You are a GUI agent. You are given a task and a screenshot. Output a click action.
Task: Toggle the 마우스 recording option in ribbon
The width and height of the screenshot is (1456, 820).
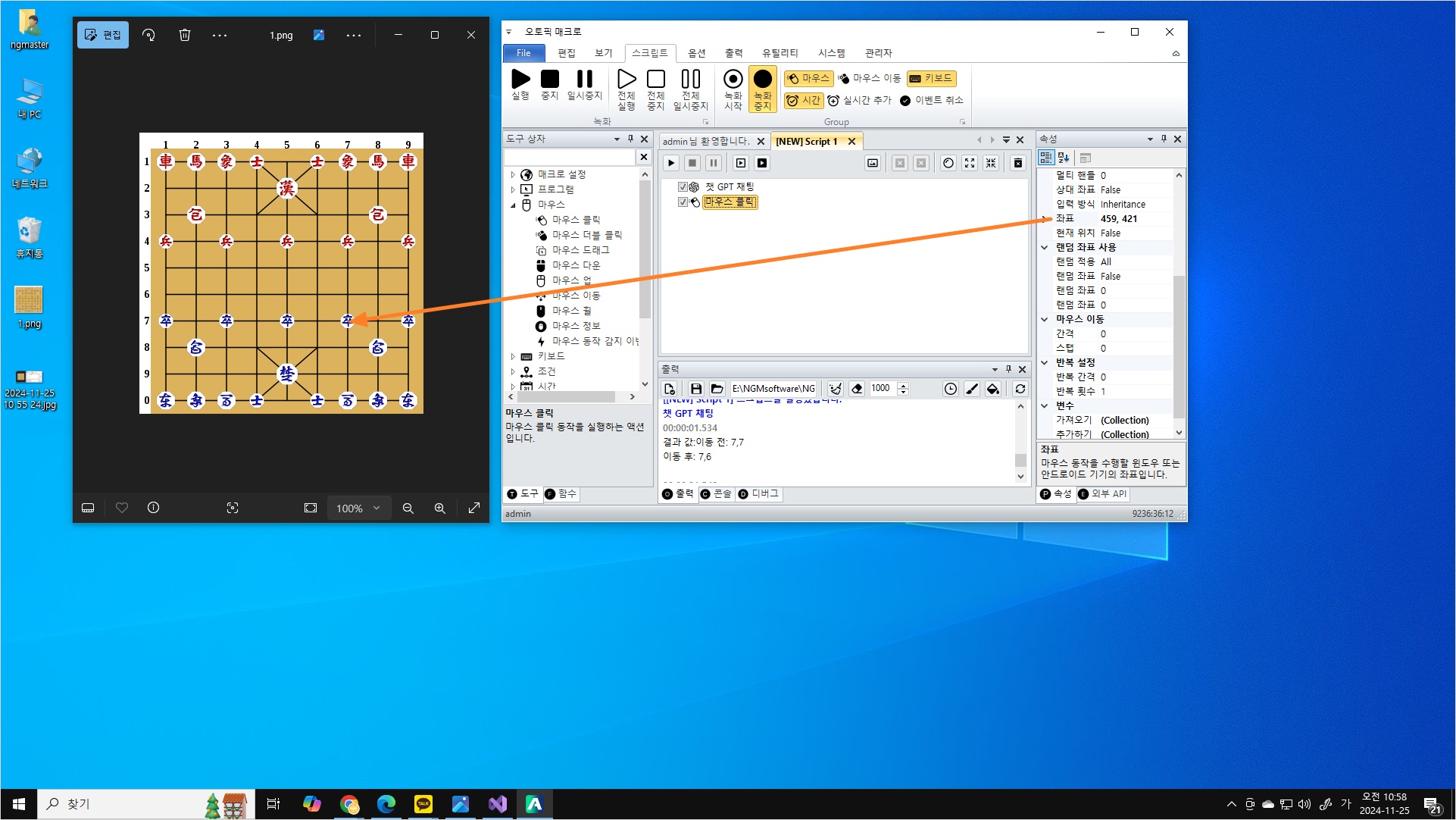pos(808,78)
